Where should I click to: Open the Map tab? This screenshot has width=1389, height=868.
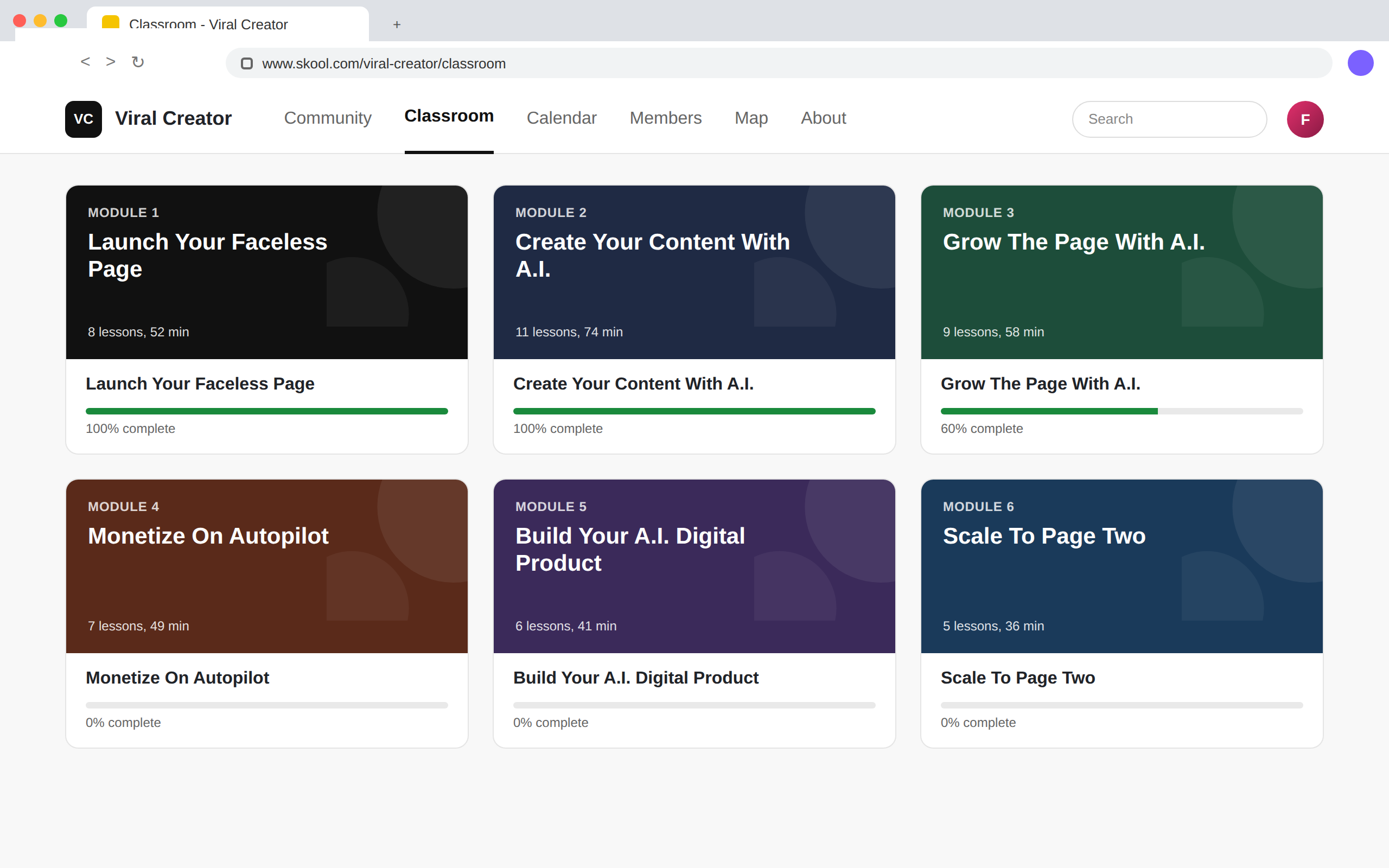click(x=751, y=118)
